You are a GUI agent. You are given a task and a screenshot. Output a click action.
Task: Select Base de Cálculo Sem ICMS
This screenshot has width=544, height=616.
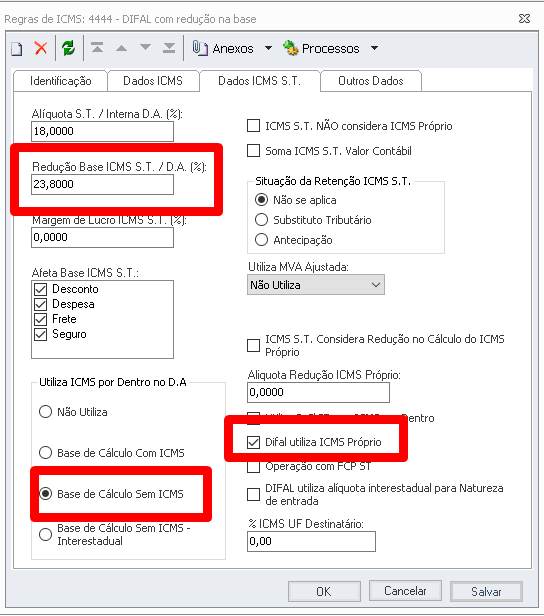(46, 493)
